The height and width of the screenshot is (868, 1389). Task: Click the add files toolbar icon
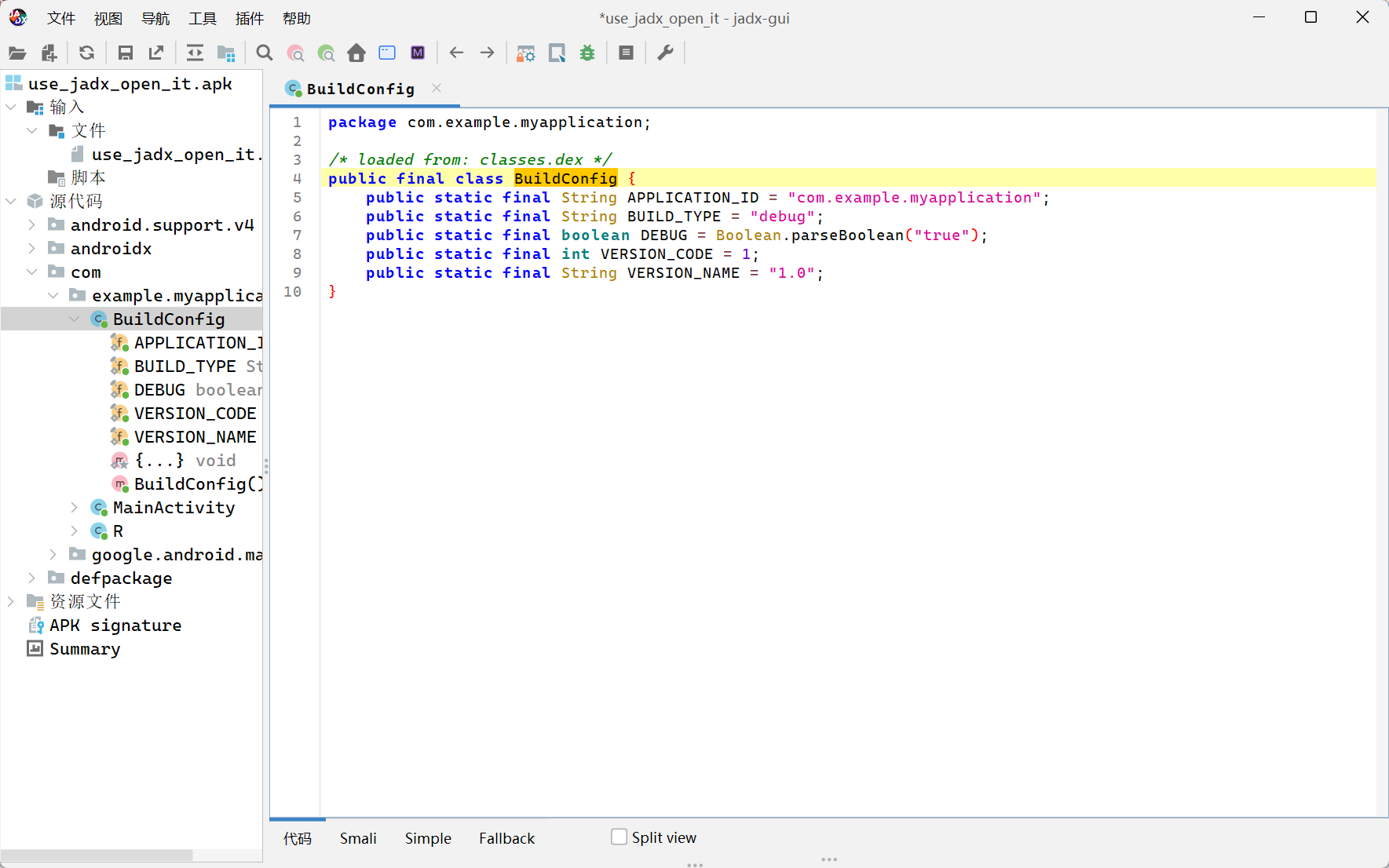tap(49, 53)
